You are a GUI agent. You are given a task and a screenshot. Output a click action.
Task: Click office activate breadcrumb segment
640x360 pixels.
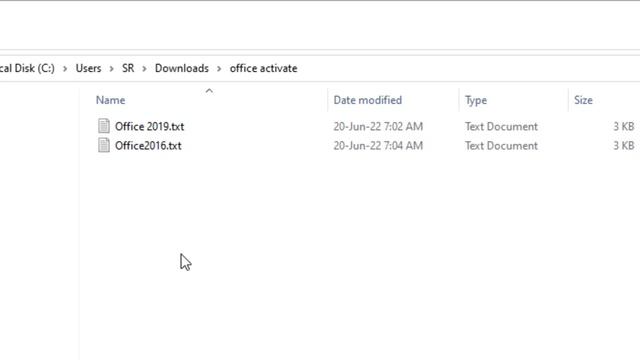pyautogui.click(x=263, y=68)
